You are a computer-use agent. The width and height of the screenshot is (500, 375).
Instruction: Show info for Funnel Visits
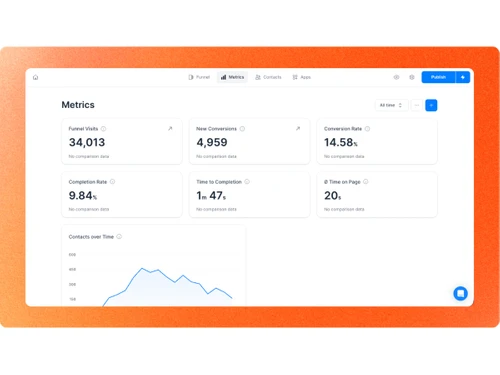coord(104,129)
